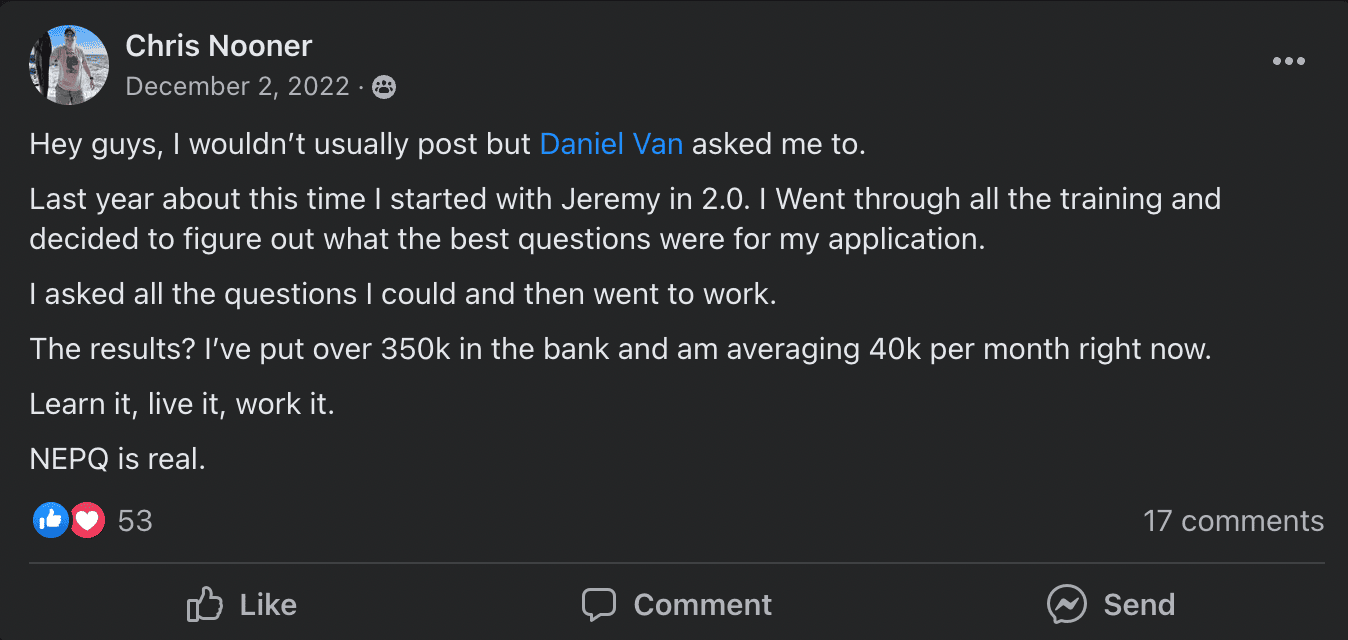Open the Chris Nooner profile name link
This screenshot has height=640, width=1348.
pyautogui.click(x=219, y=46)
